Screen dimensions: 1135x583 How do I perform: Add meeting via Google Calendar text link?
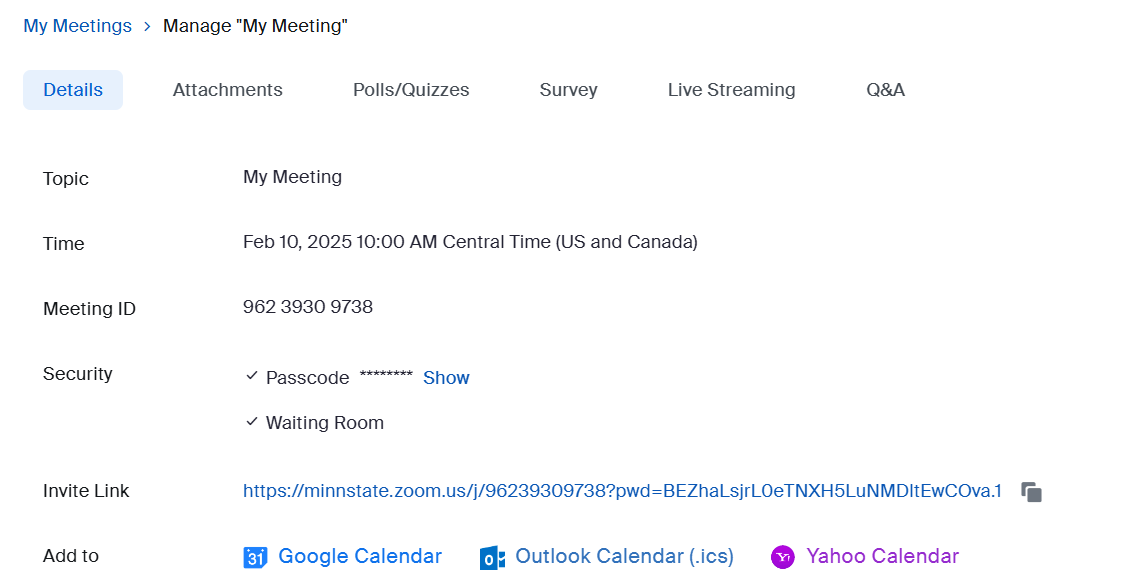[x=359, y=556]
